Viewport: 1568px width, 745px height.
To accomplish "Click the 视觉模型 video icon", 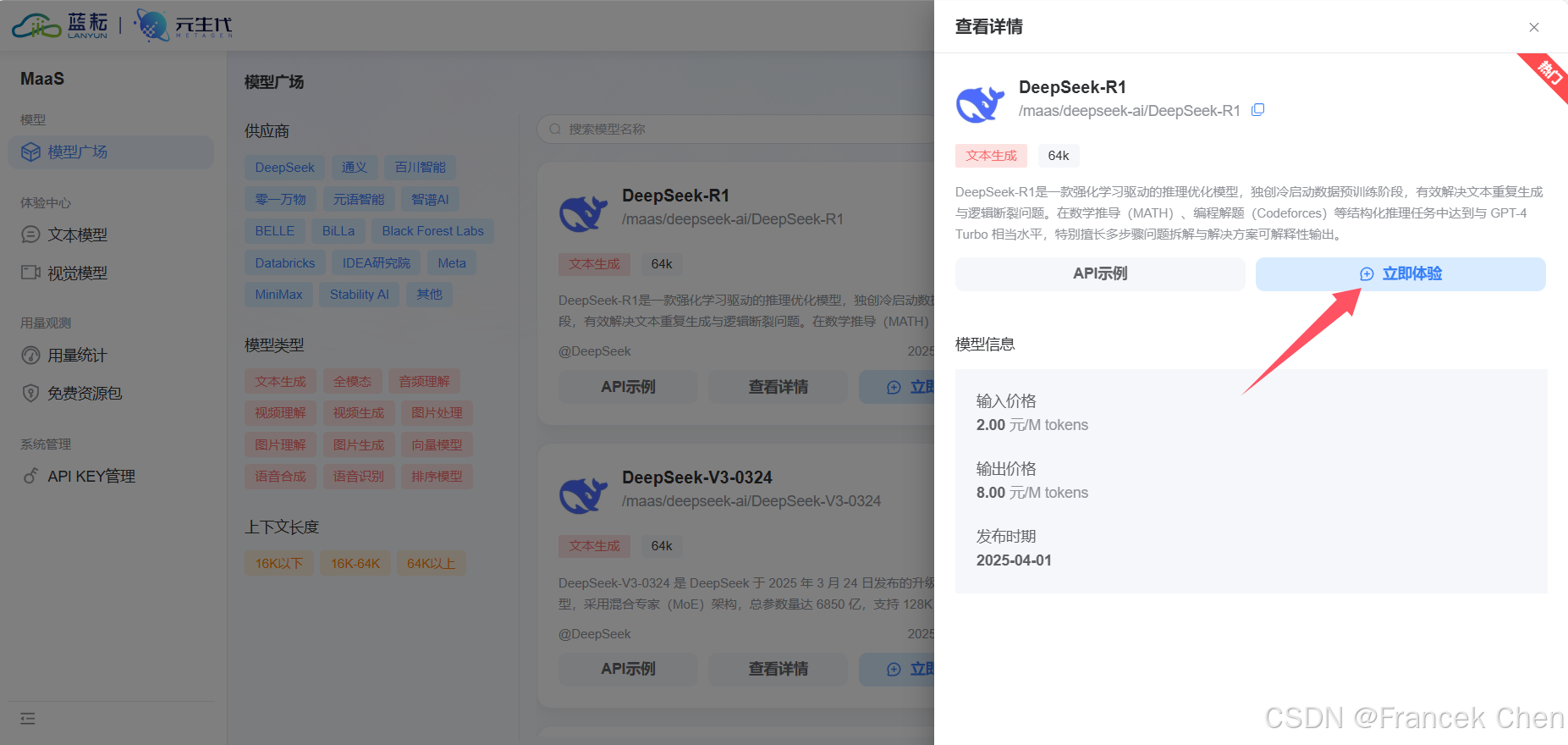I will point(30,273).
